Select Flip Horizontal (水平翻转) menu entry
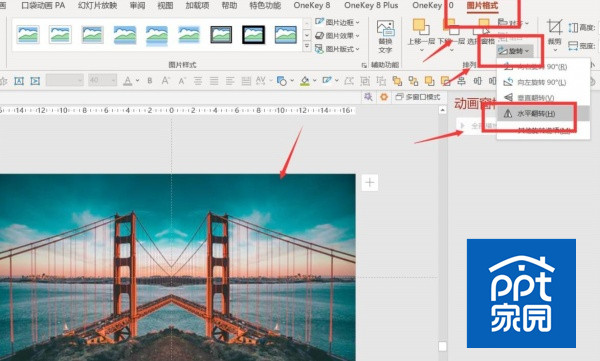Screen dimensions: 600x361 coord(536,114)
